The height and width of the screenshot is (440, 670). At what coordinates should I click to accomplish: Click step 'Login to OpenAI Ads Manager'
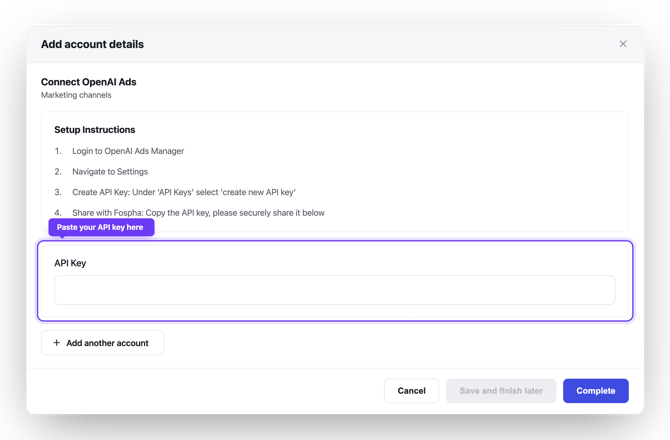(128, 151)
